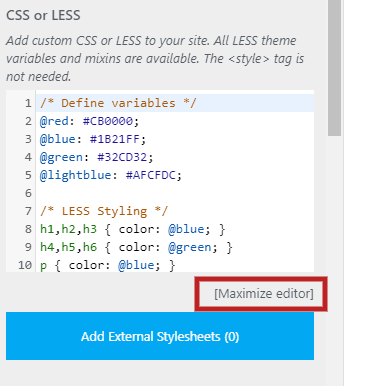The image size is (371, 386).
Task: Click the 'h4,h5,h6 { color: @green; }' line
Action: 136,247
